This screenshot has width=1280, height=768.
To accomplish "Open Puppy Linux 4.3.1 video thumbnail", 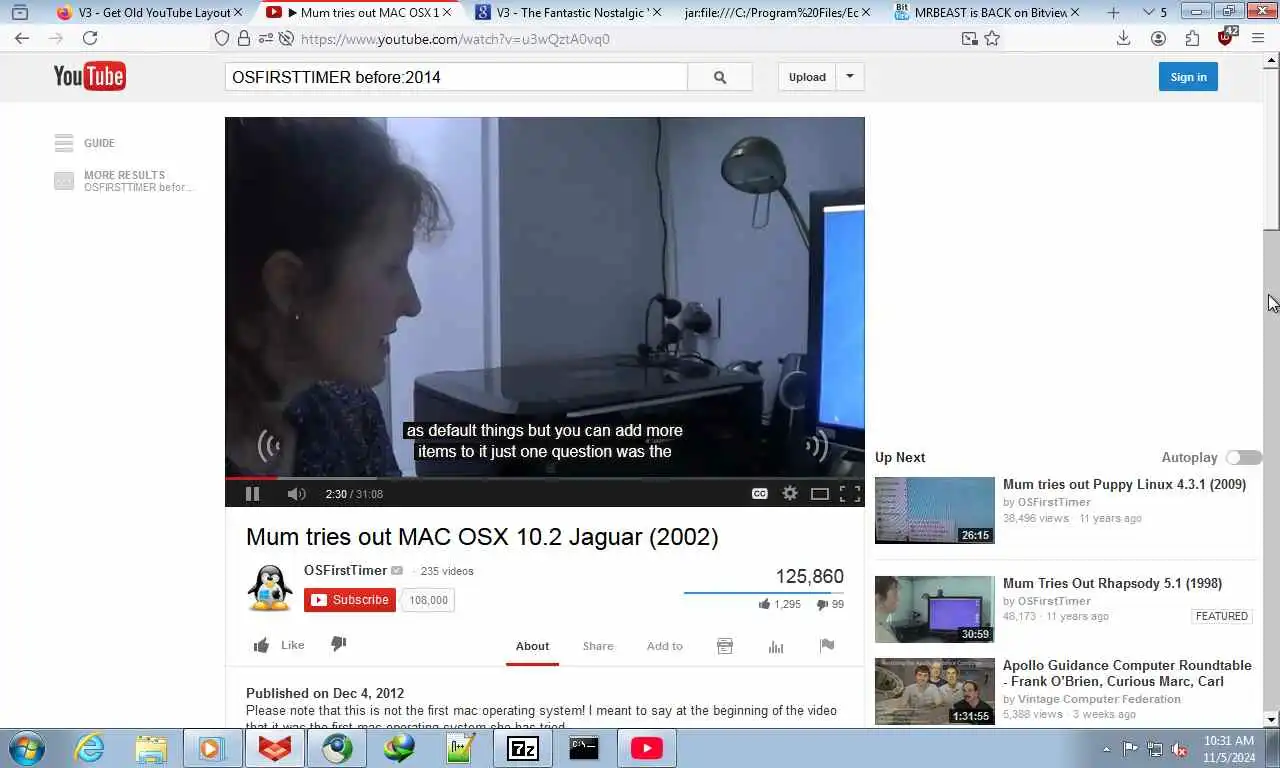I will point(935,510).
